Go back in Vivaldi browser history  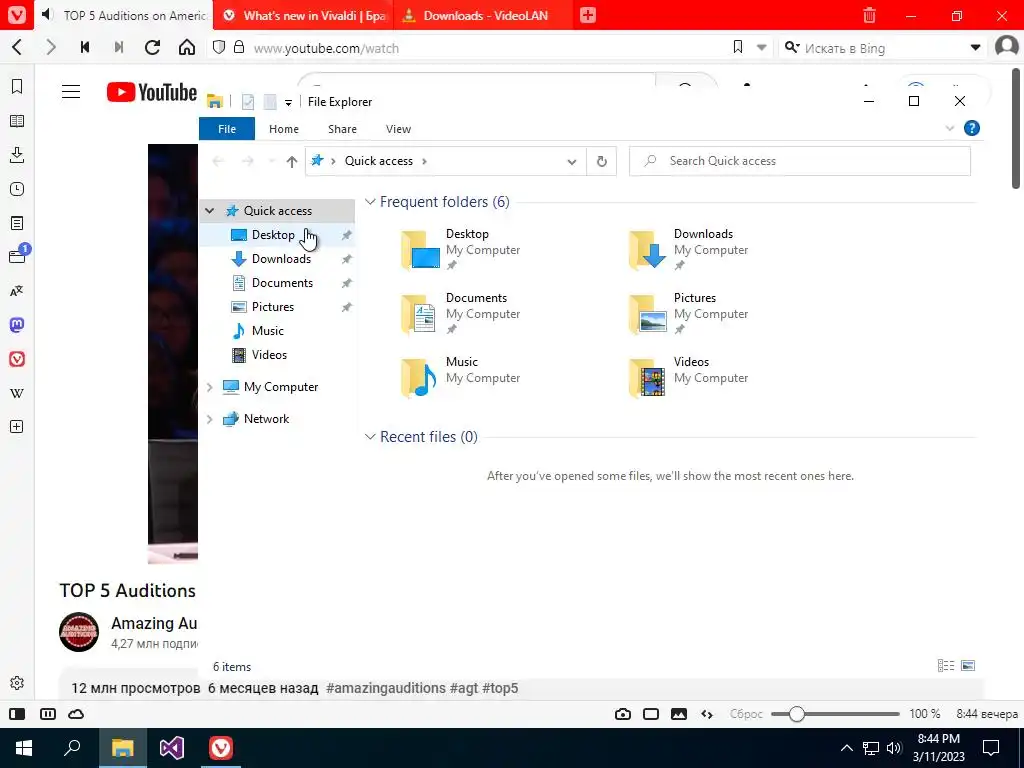[18, 47]
